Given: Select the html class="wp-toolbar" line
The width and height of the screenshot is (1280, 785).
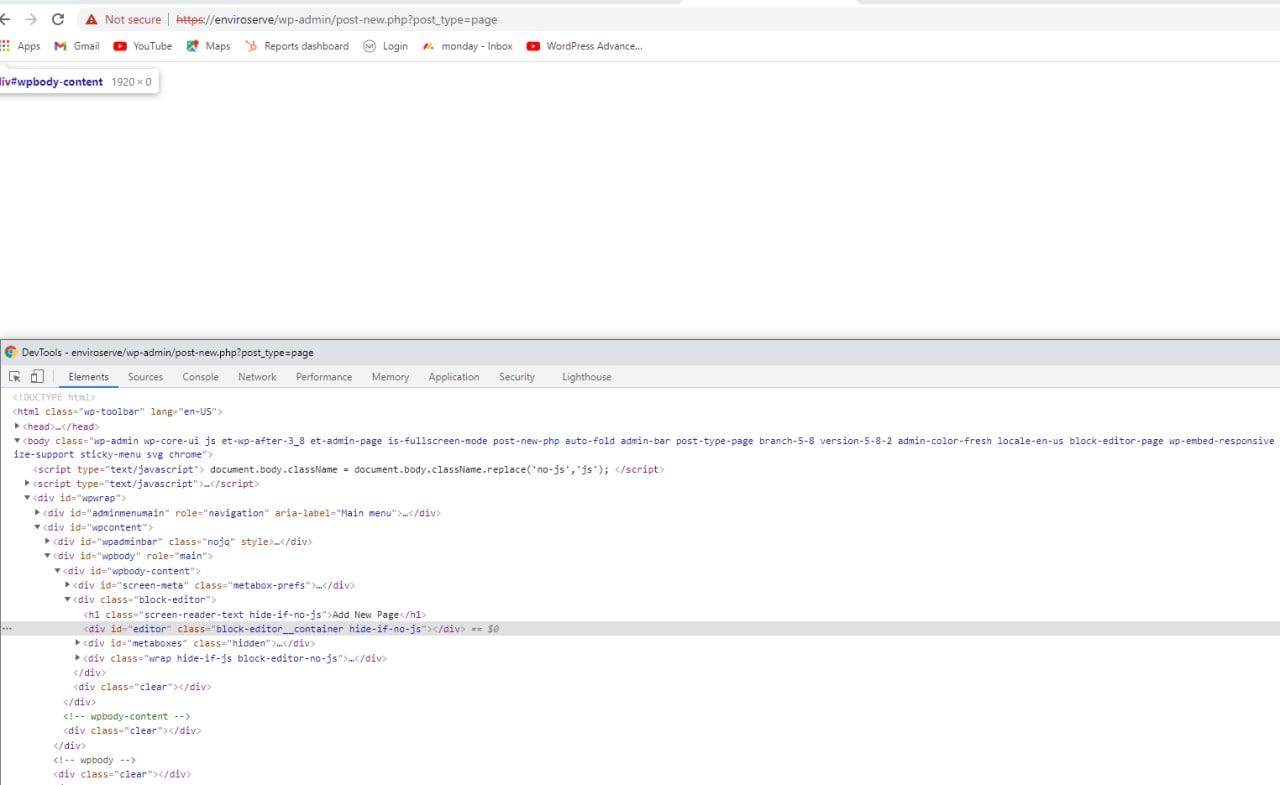Looking at the screenshot, I should coord(118,411).
